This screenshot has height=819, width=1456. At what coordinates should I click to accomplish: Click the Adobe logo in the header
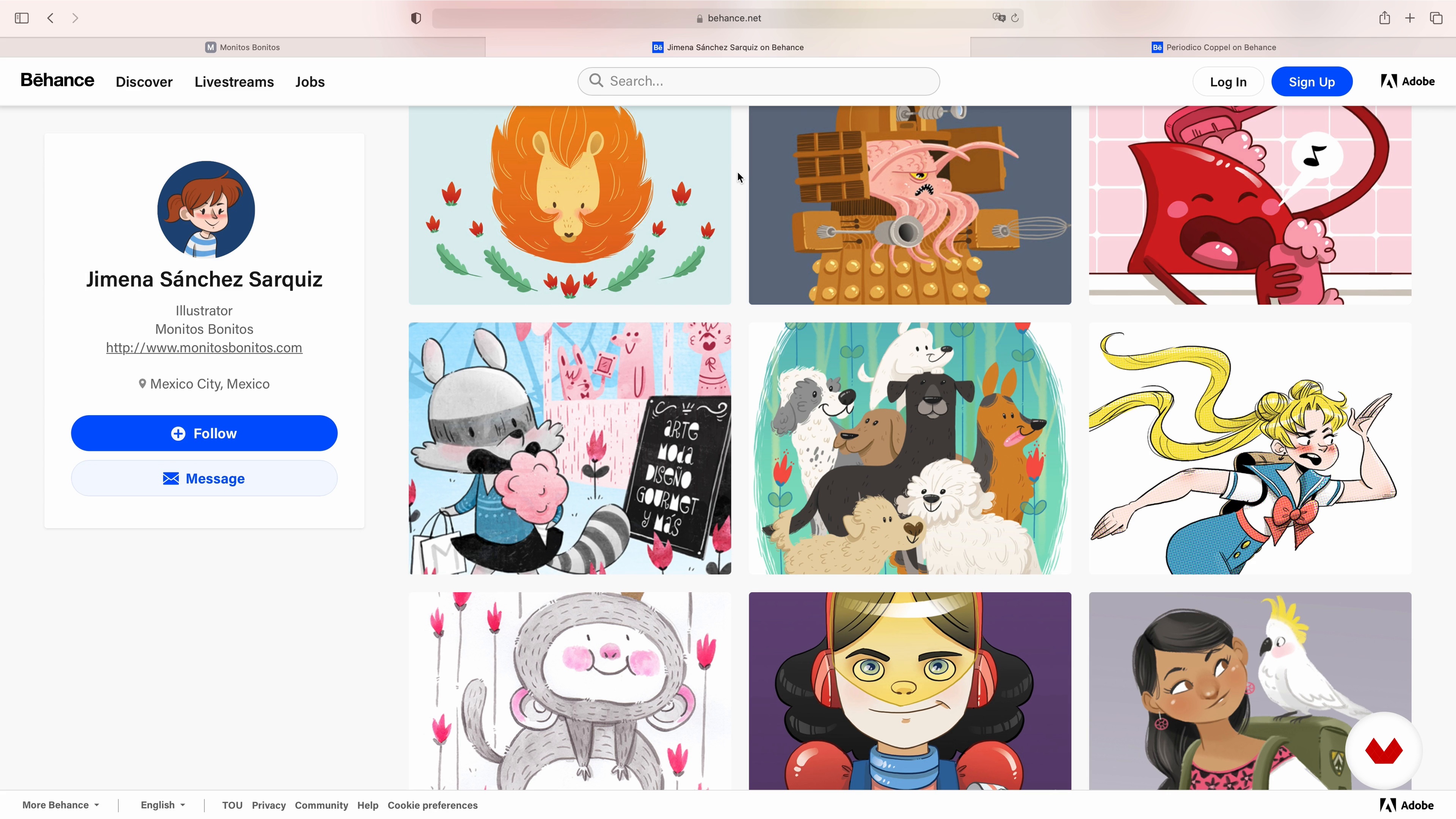1407,82
